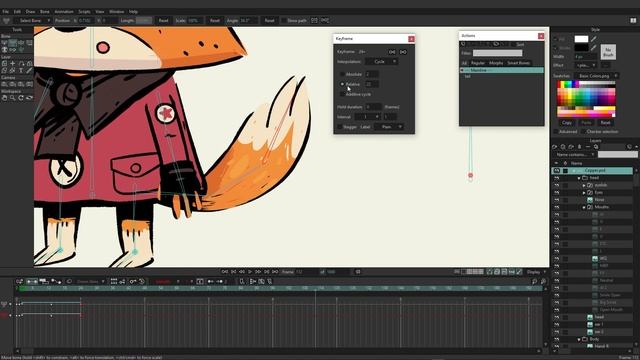The height and width of the screenshot is (360, 640).
Task: Click the highlighted Transform Bone tool
Action: (x=13, y=43)
